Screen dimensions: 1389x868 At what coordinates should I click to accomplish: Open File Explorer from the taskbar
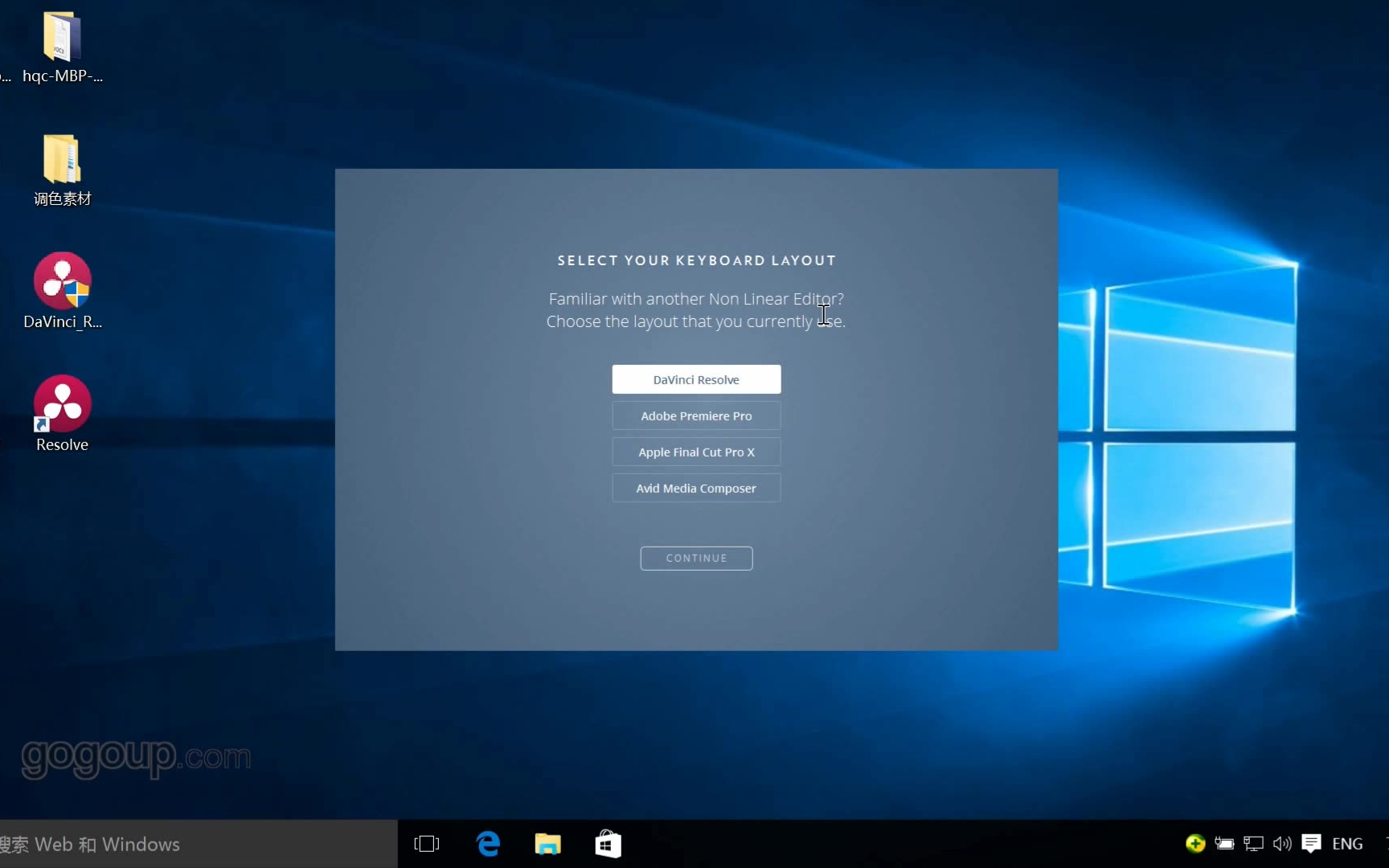pyautogui.click(x=547, y=844)
